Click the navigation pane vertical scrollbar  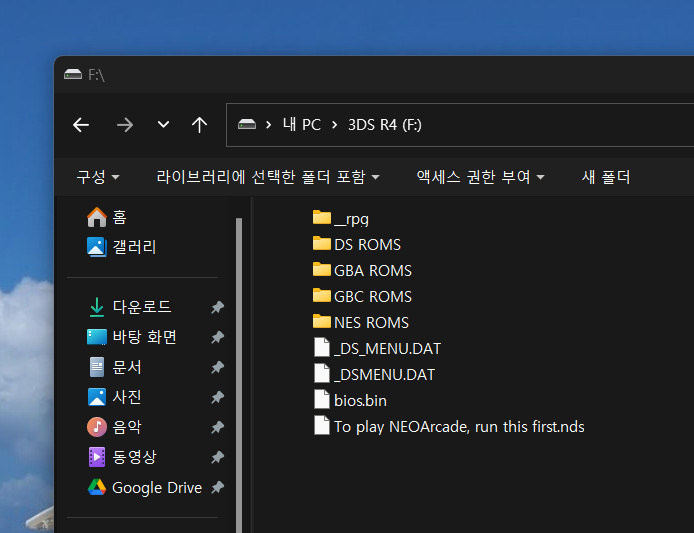tap(239, 375)
